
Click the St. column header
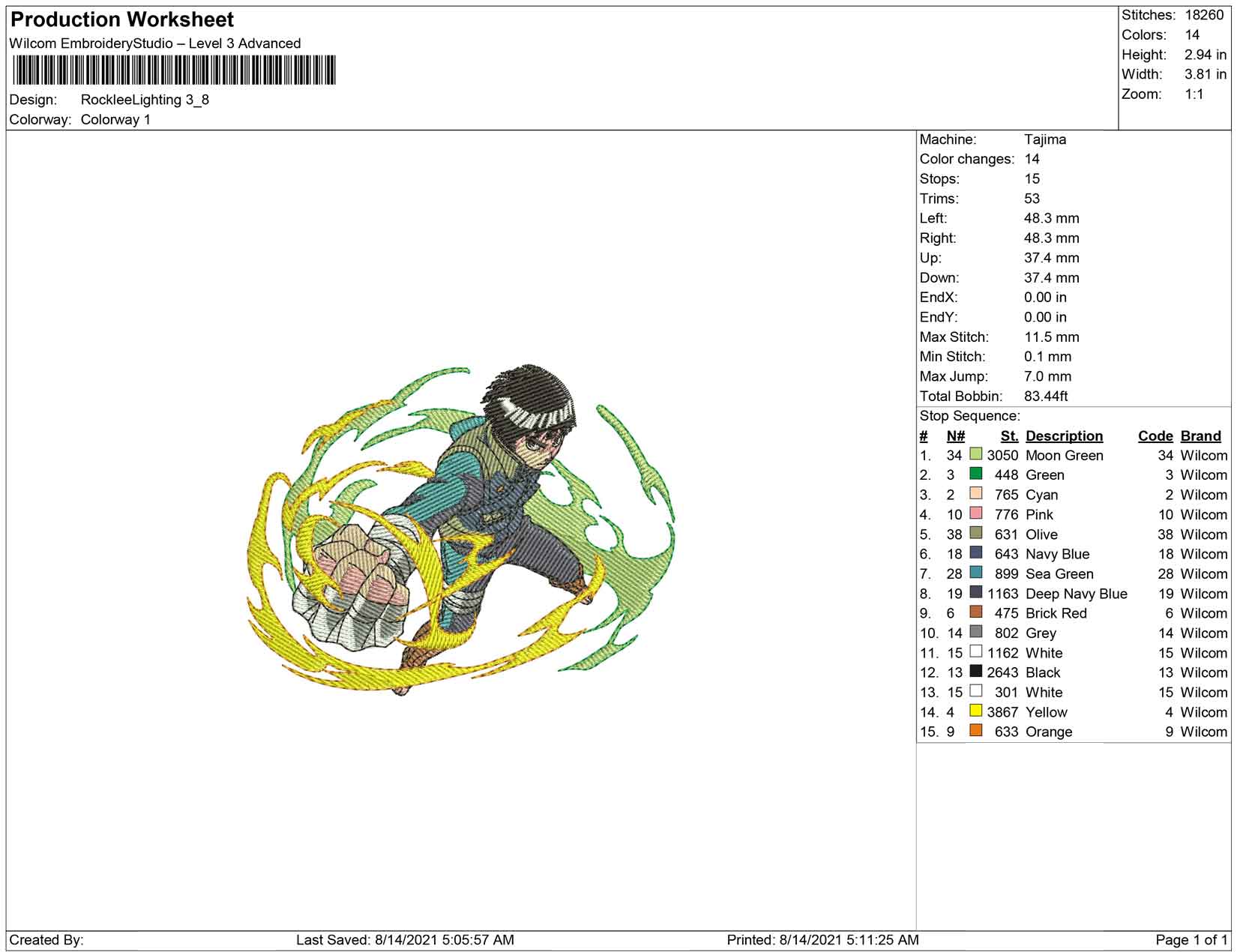(x=1009, y=436)
